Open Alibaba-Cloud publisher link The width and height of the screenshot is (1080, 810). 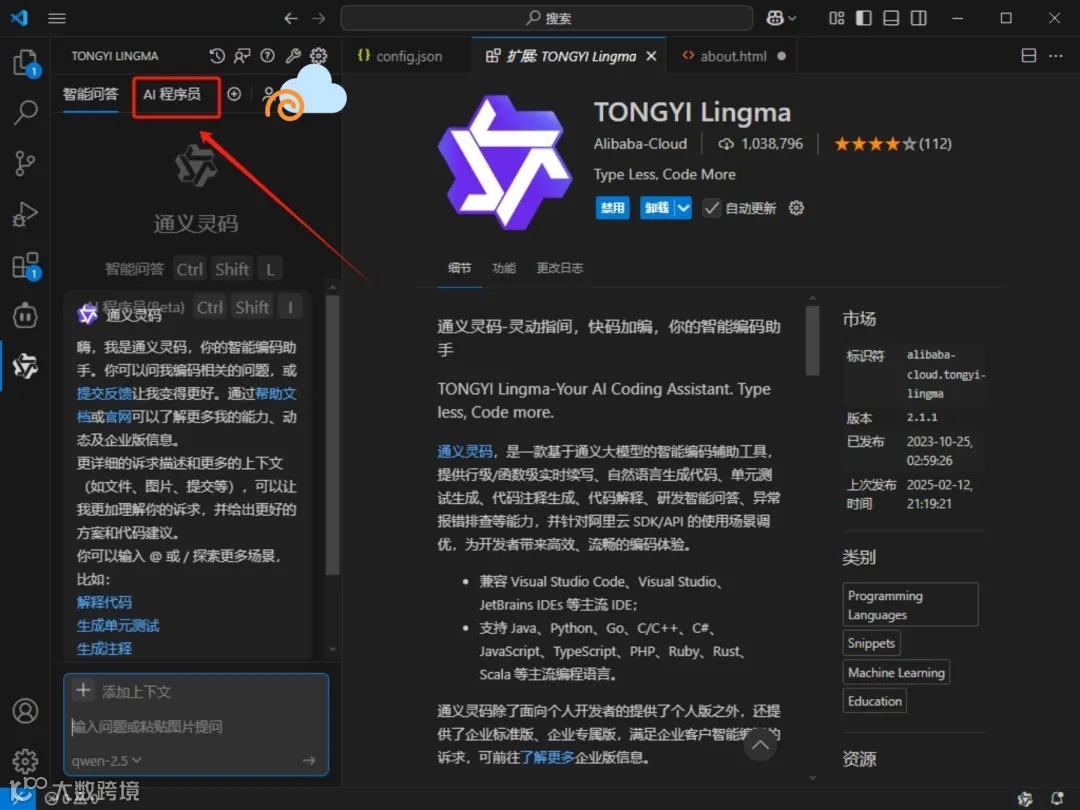(641, 144)
